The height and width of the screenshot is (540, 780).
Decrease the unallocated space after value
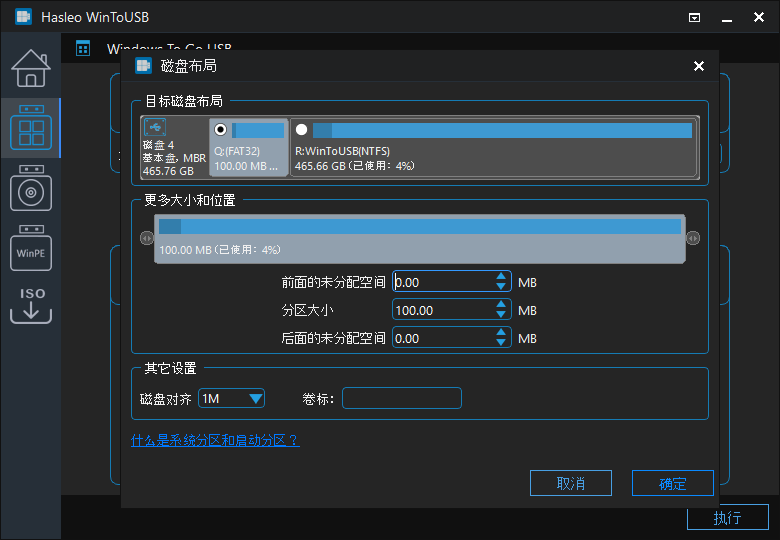coord(501,343)
